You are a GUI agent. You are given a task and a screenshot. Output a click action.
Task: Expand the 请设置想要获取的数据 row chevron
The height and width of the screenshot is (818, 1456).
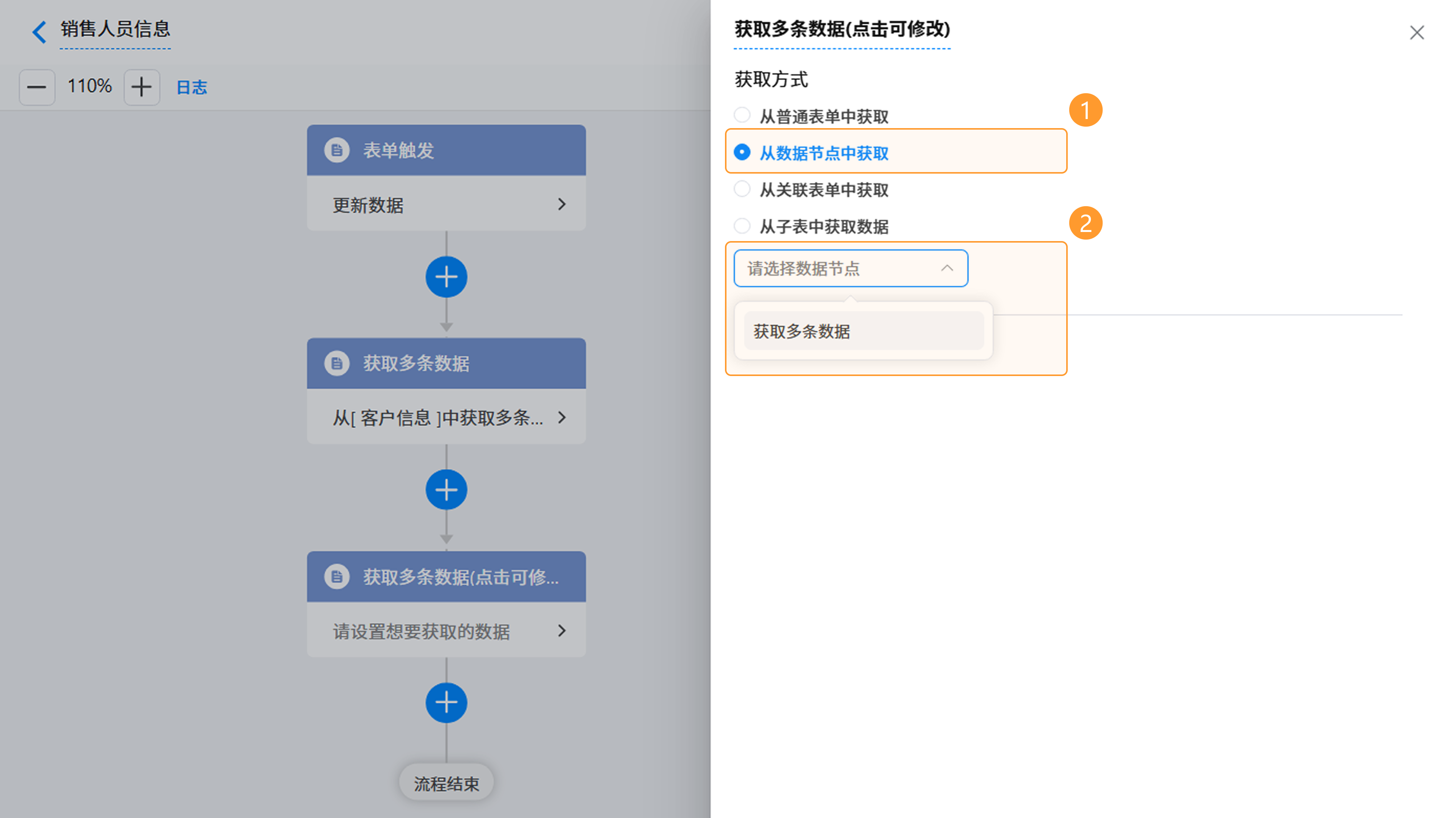tap(561, 630)
